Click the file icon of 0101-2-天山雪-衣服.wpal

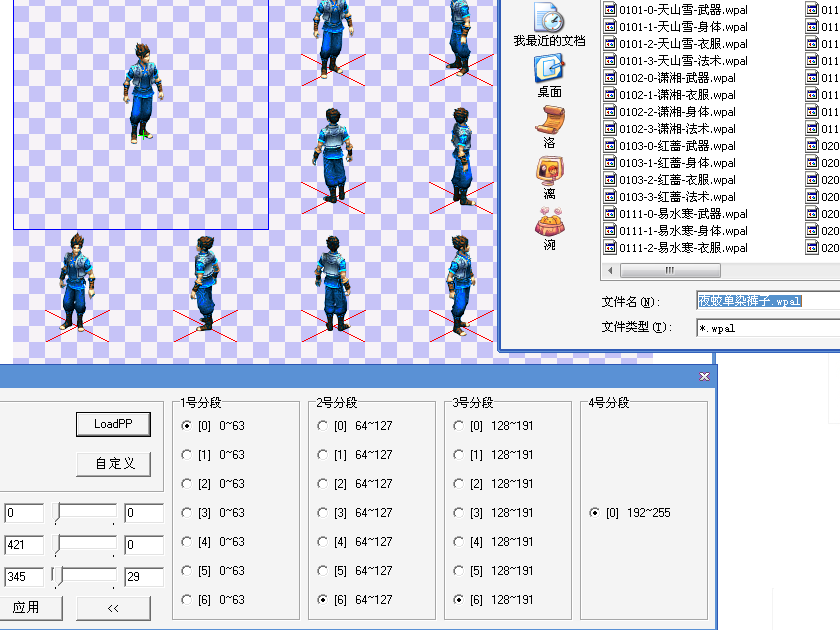(x=610, y=44)
